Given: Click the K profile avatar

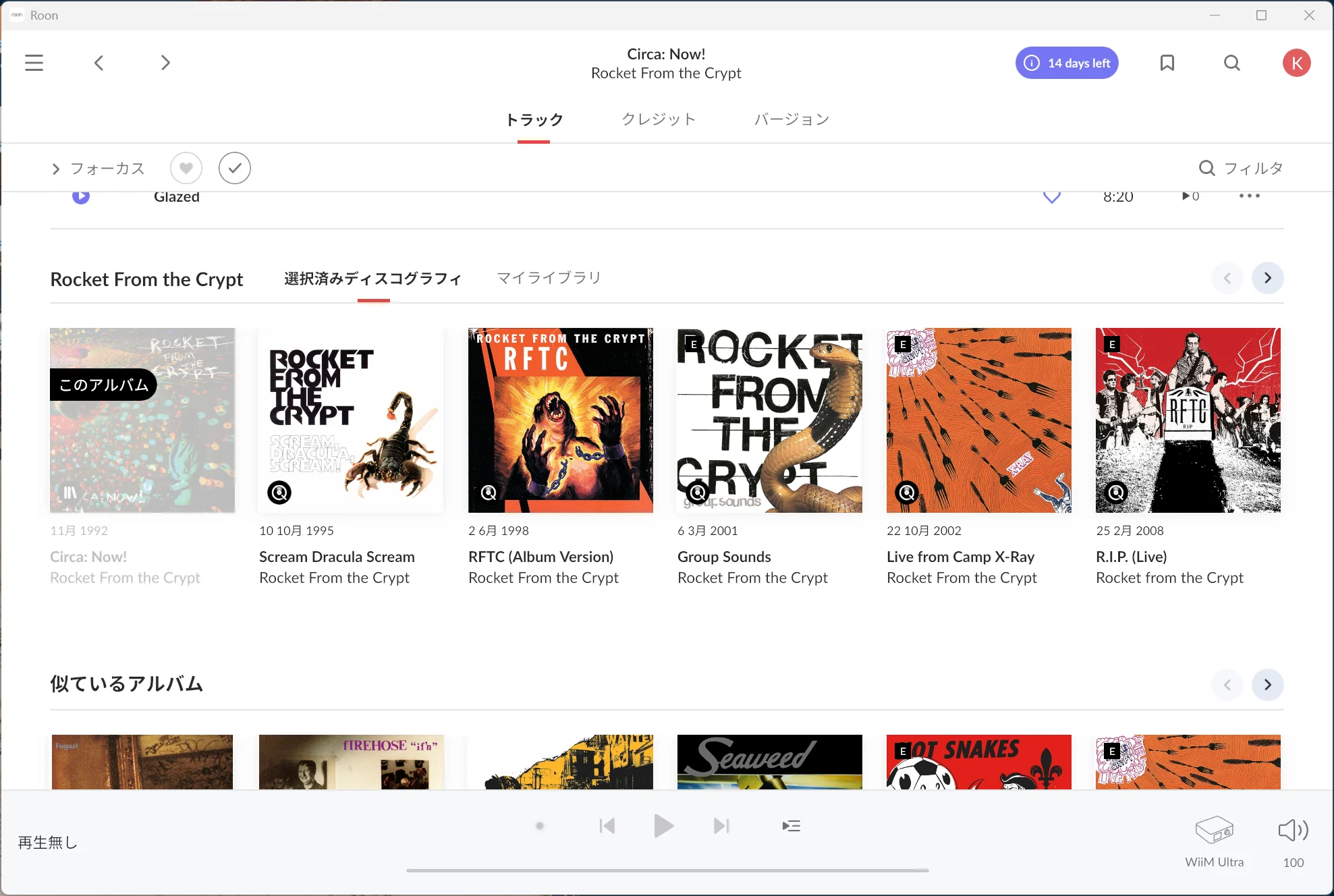Looking at the screenshot, I should coord(1296,63).
